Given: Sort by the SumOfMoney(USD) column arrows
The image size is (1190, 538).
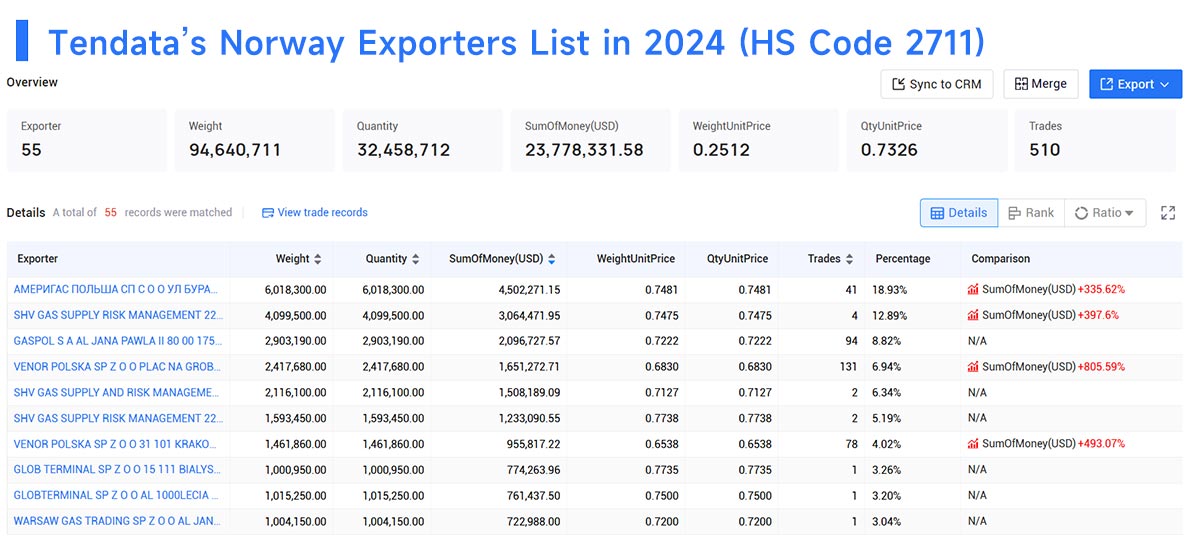Looking at the screenshot, I should point(551,259).
